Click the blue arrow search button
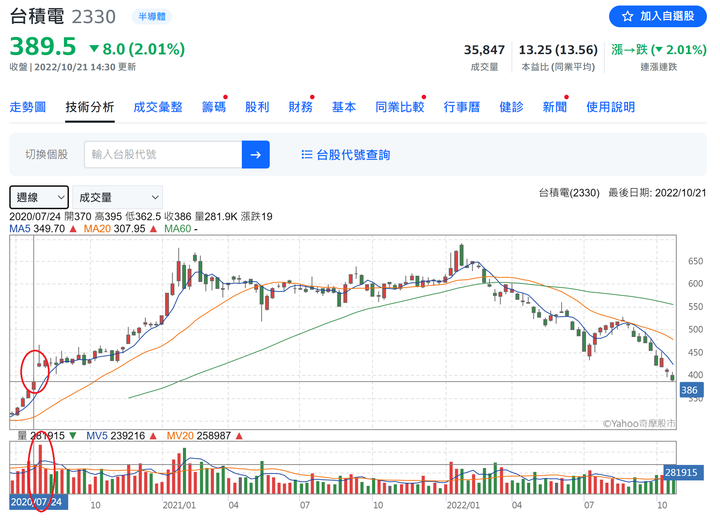The image size is (720, 521). [256, 155]
